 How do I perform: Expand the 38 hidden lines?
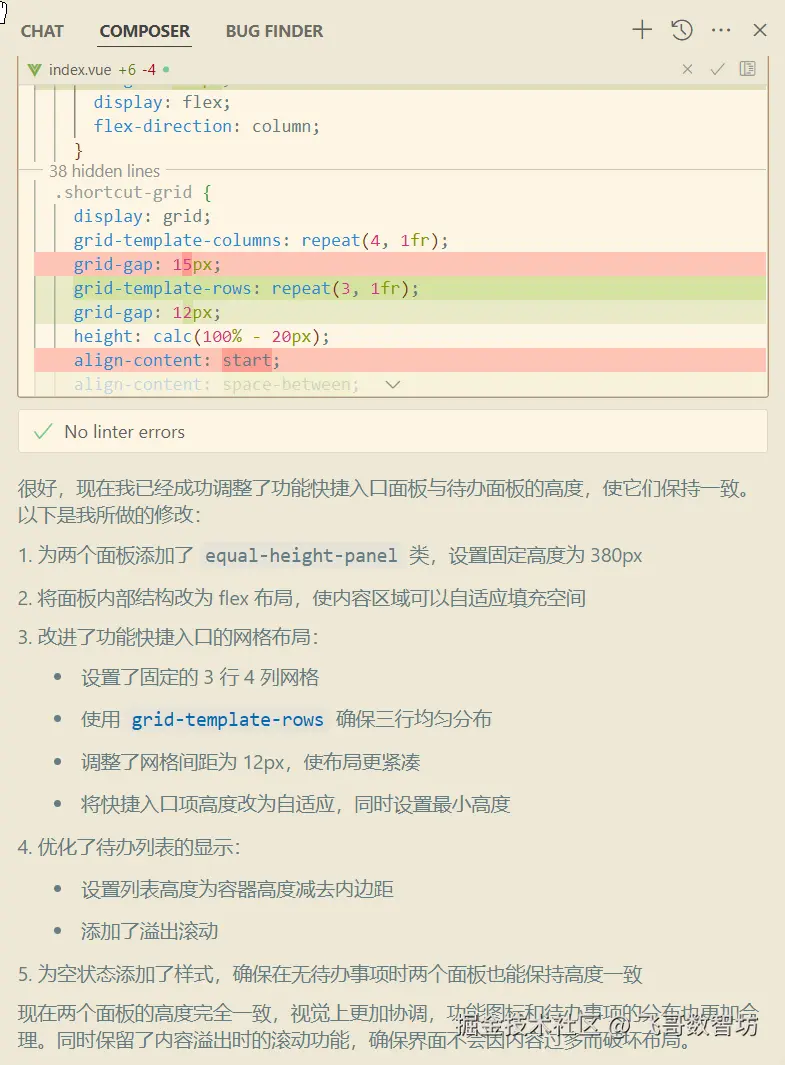(x=105, y=170)
